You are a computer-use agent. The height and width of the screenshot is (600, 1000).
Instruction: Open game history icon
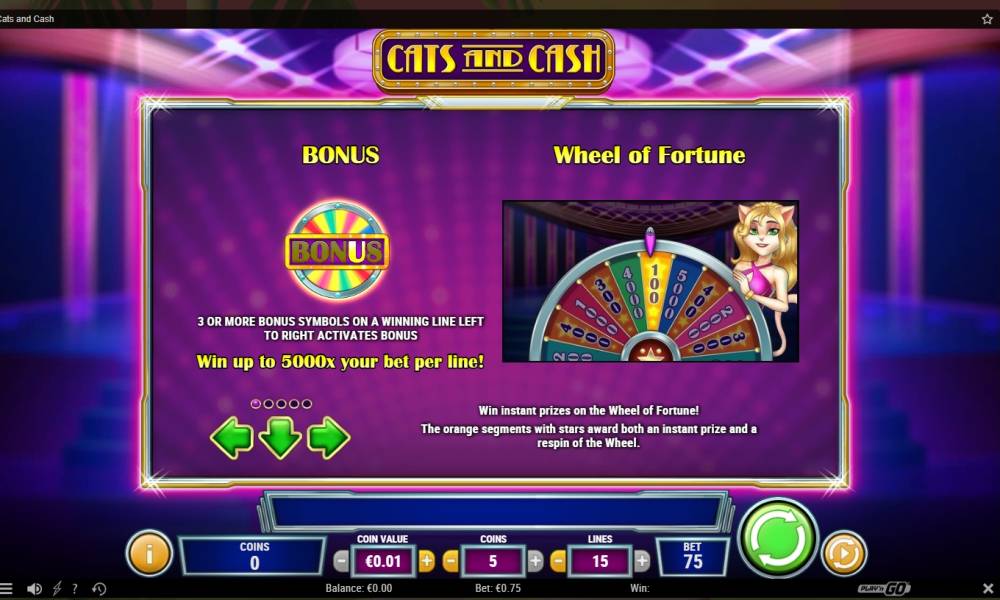pos(99,589)
